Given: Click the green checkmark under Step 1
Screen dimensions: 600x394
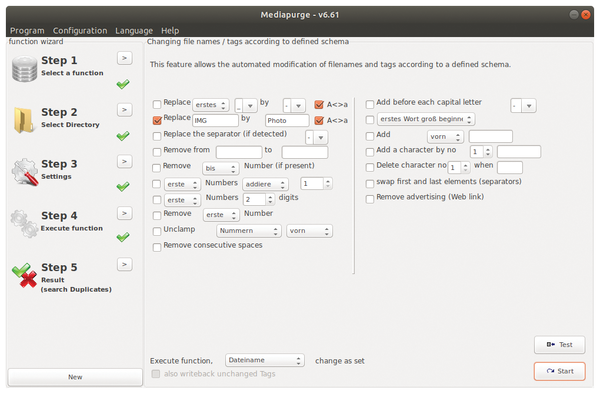Looking at the screenshot, I should 123,84.
